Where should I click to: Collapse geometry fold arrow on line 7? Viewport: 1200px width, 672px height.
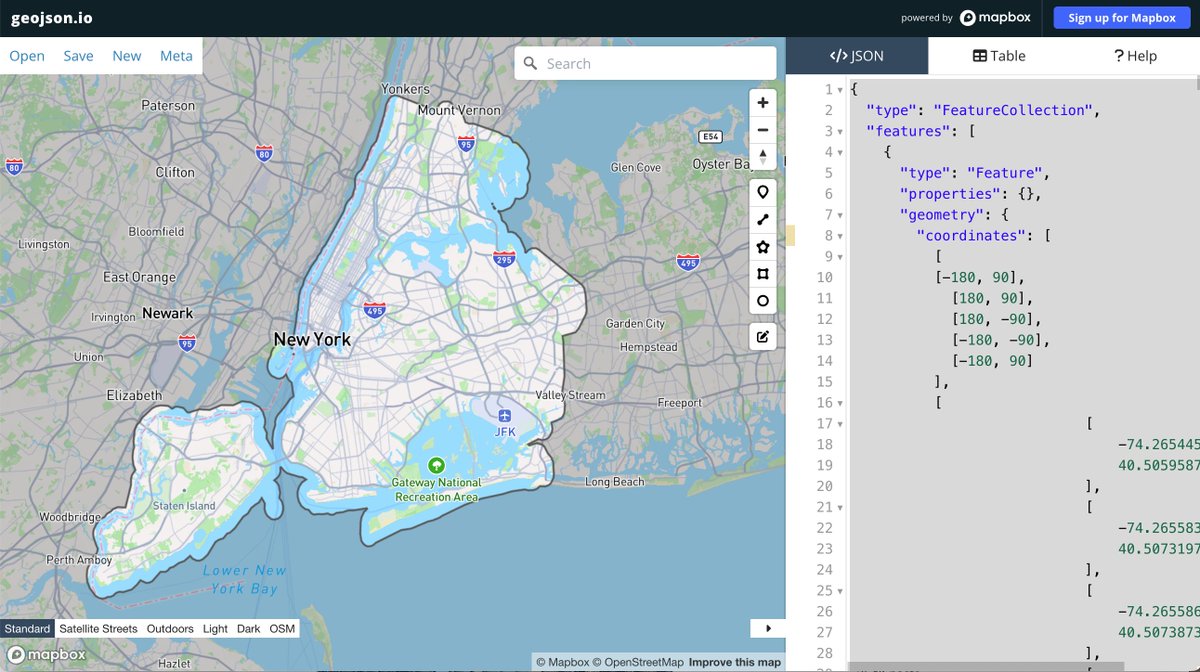click(840, 215)
